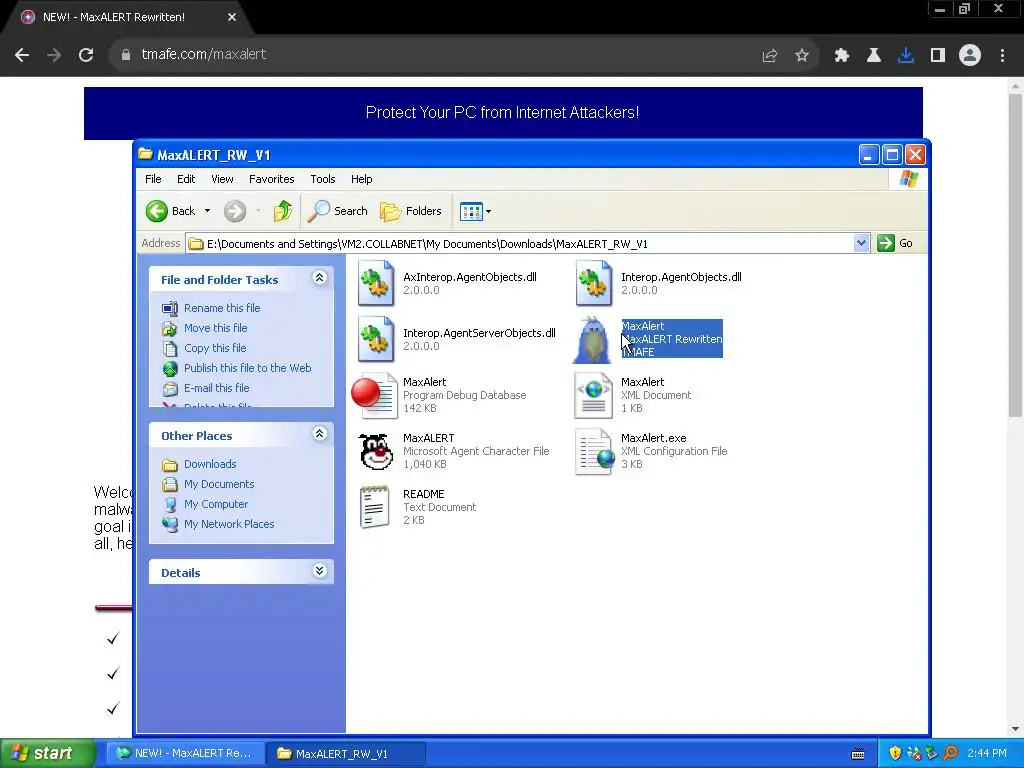Click the Explorer Forward arrow button
The image size is (1024, 768).
click(x=235, y=211)
